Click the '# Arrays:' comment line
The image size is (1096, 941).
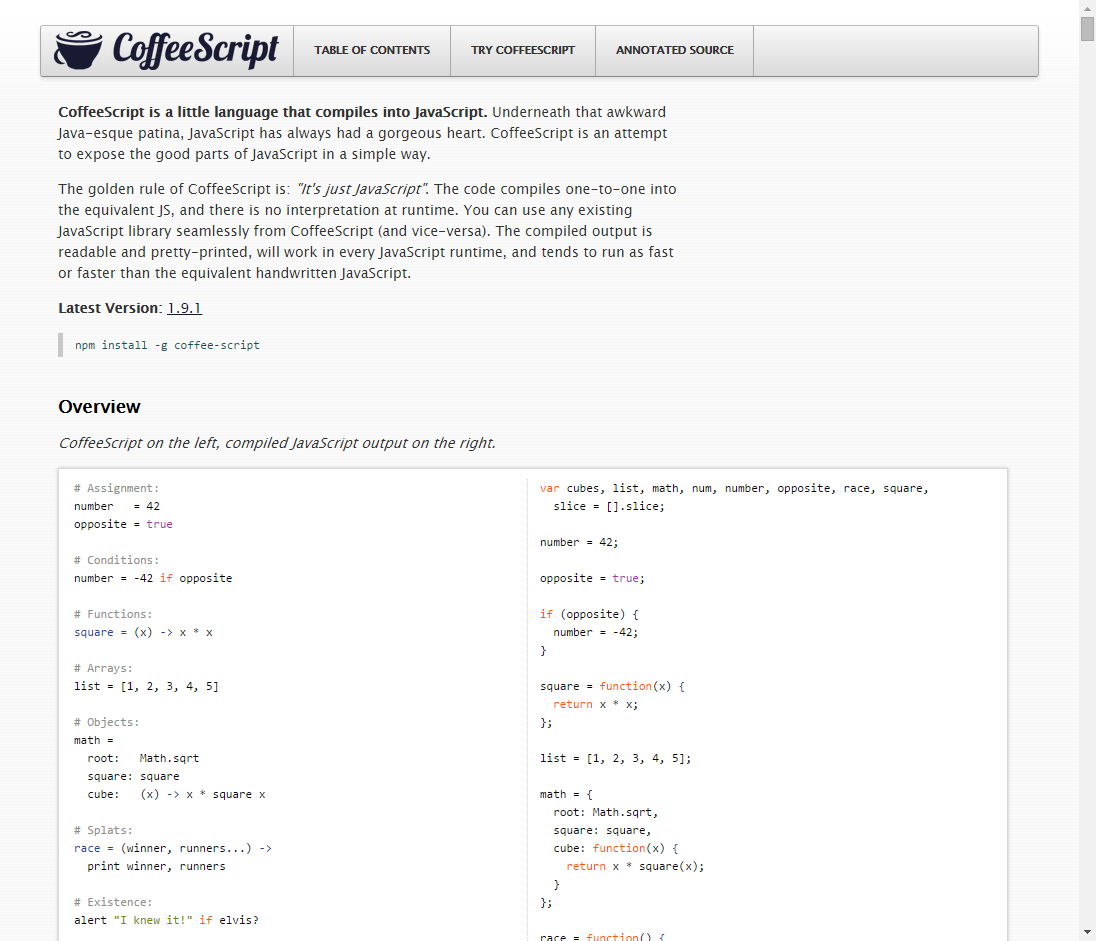click(x=103, y=668)
